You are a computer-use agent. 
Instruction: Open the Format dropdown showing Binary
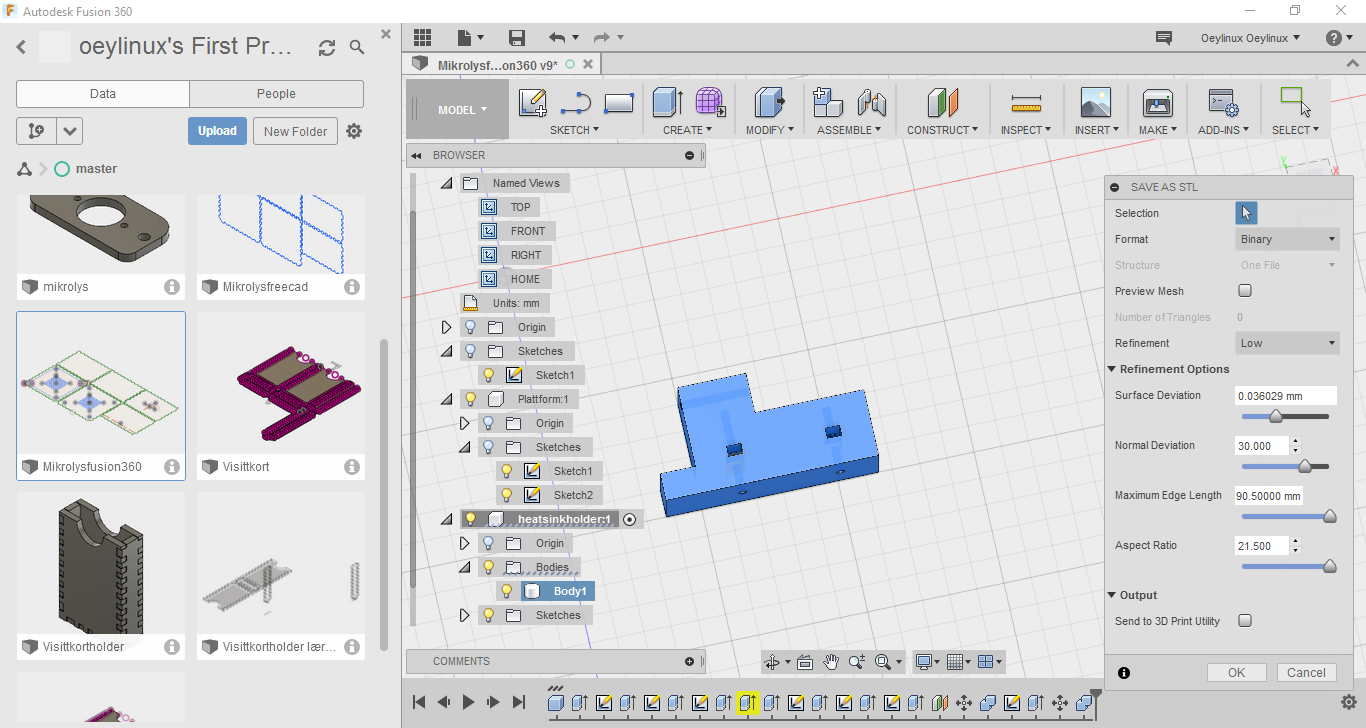tap(1287, 239)
